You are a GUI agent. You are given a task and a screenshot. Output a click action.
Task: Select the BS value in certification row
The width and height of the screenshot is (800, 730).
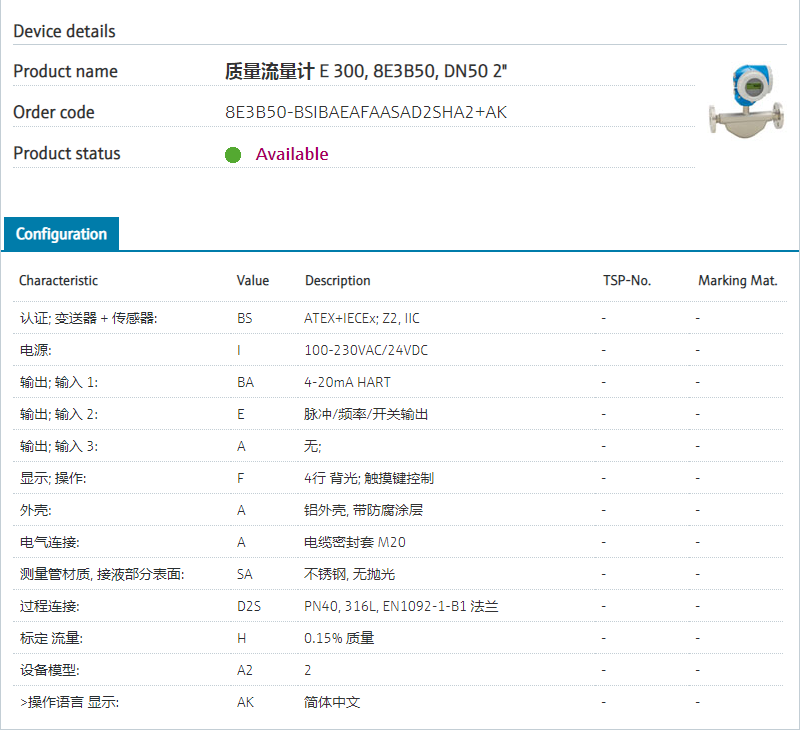(245, 319)
